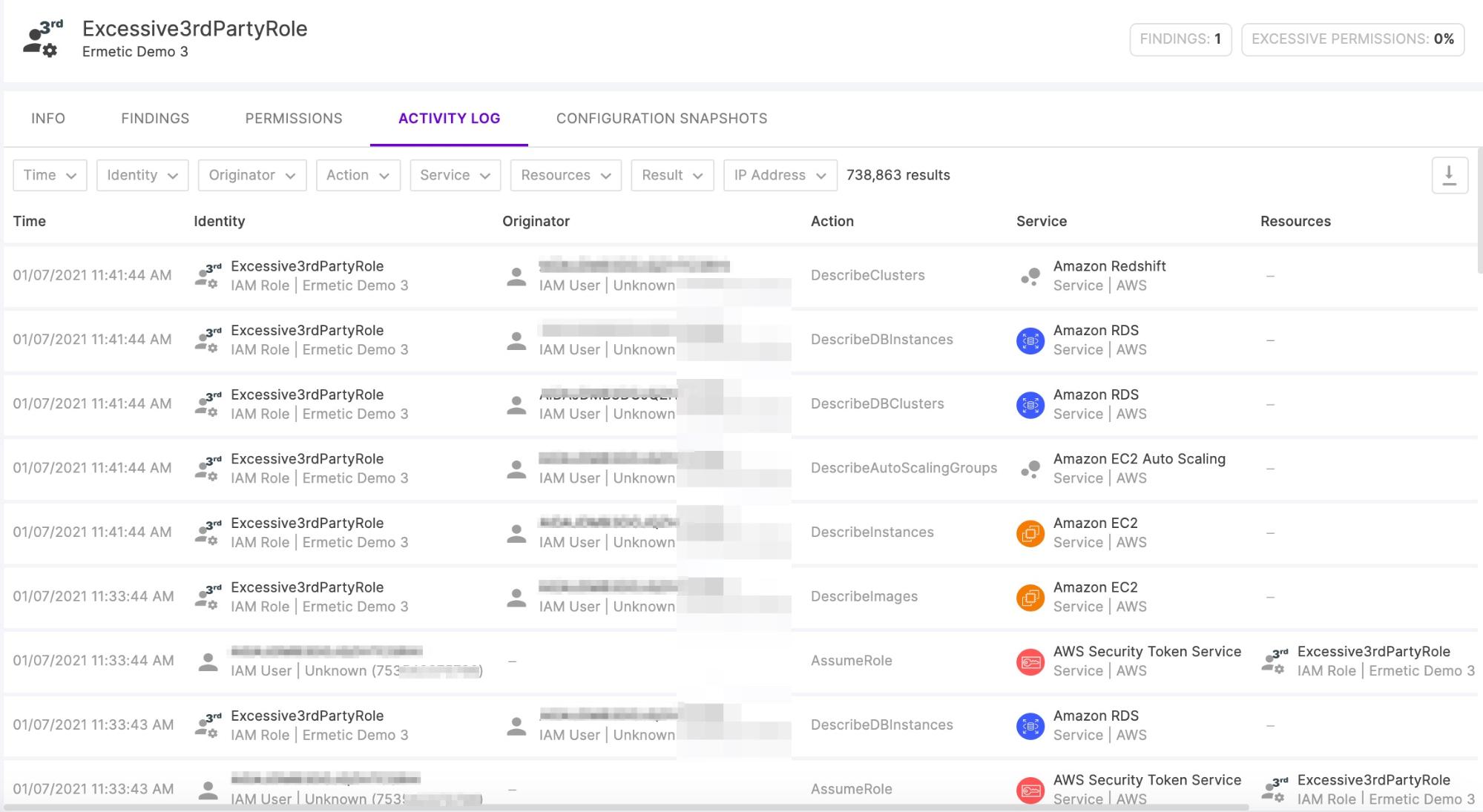
Task: Click originator user icon in 11:33:43 DescribeDBInstances row
Action: [516, 726]
